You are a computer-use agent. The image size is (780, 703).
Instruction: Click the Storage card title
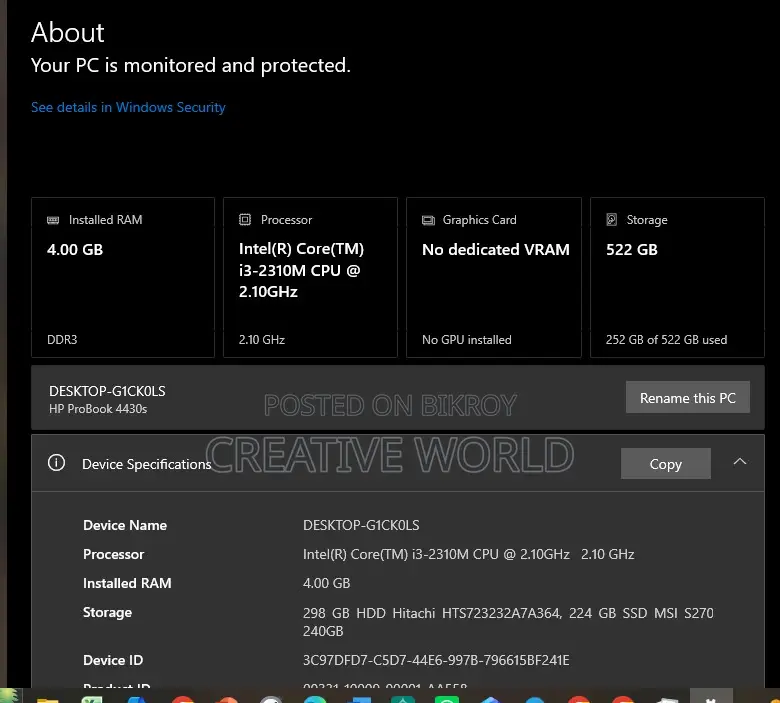tap(647, 220)
